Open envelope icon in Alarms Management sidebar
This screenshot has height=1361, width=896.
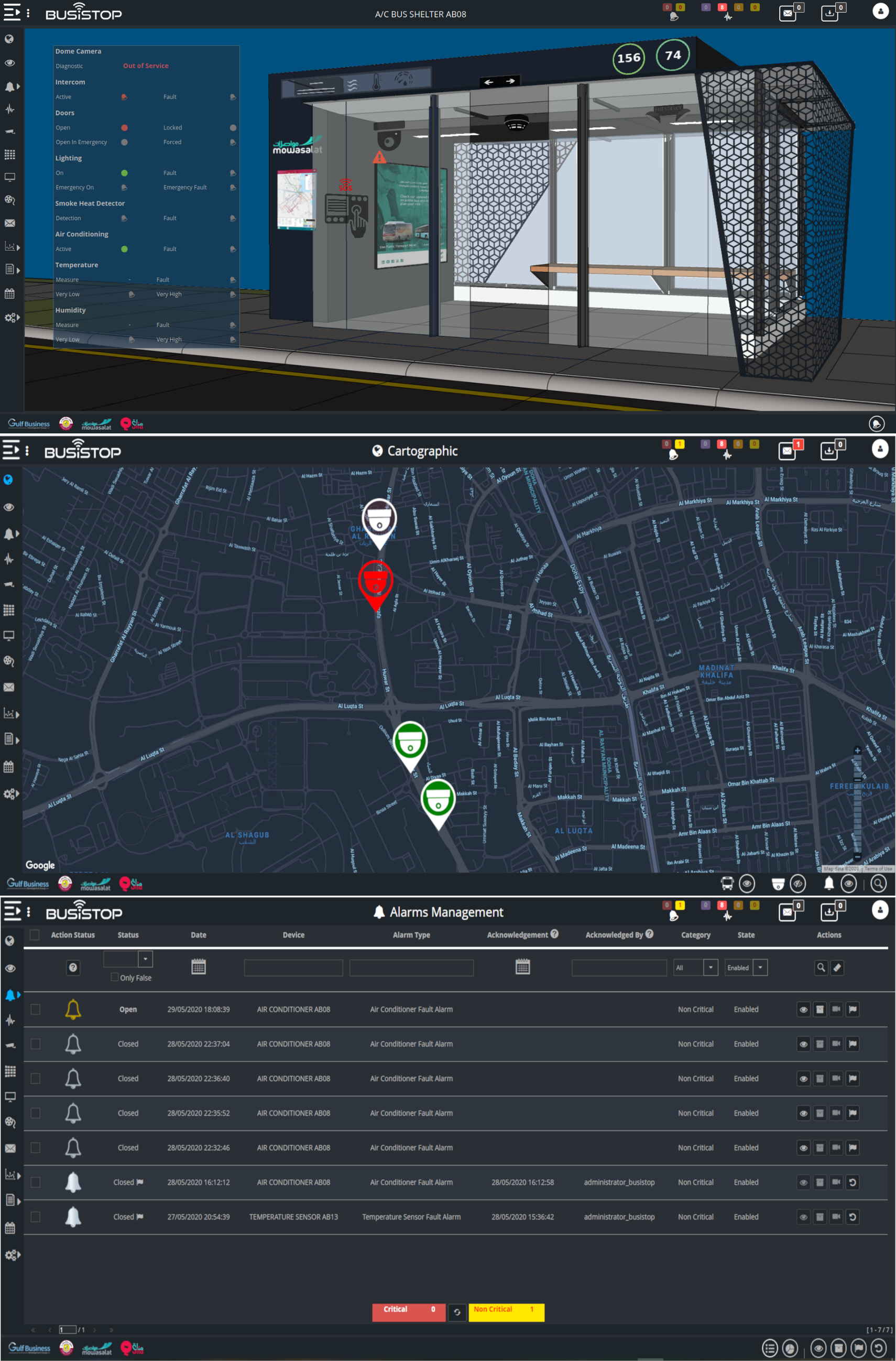point(10,1148)
